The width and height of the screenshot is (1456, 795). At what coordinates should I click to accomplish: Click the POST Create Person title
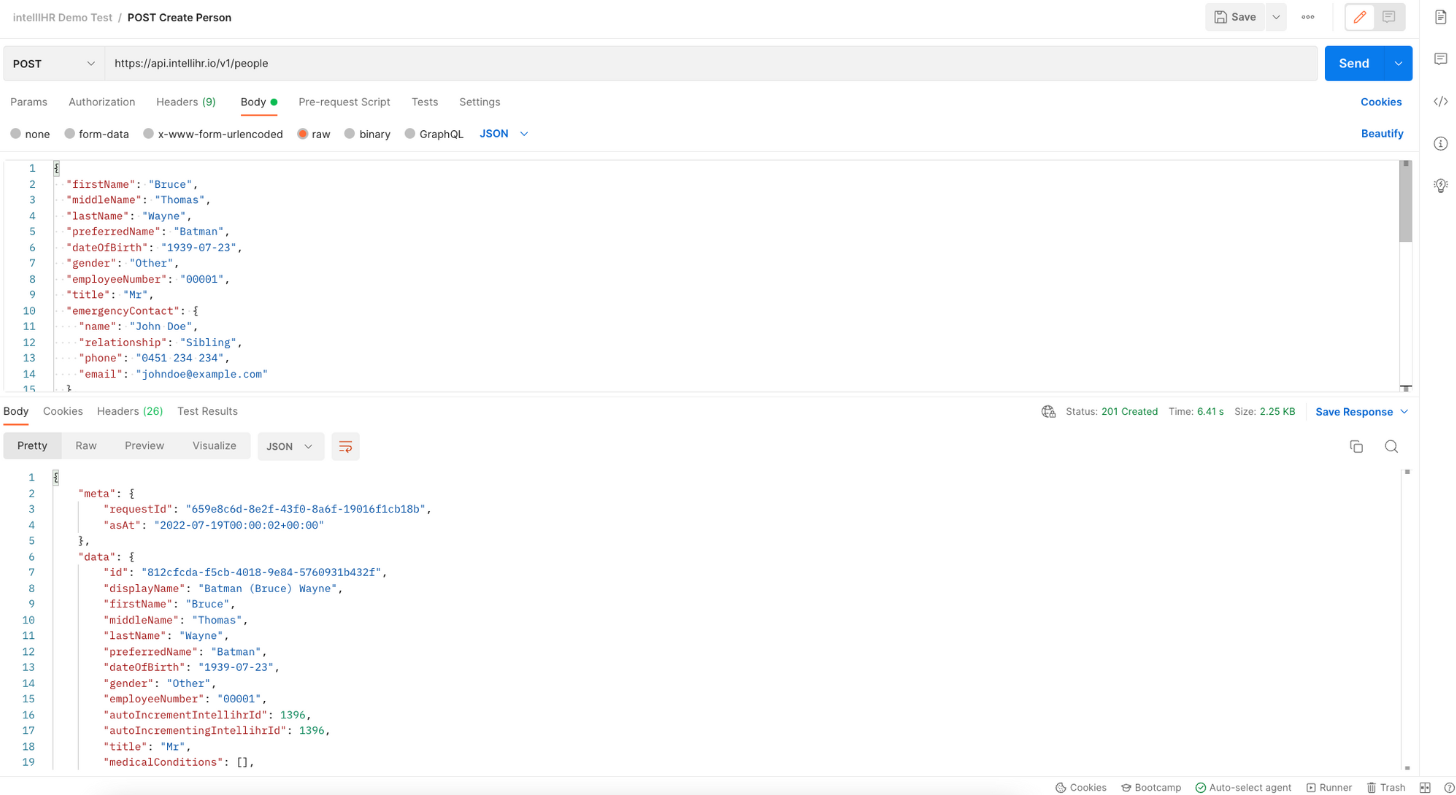(x=179, y=18)
